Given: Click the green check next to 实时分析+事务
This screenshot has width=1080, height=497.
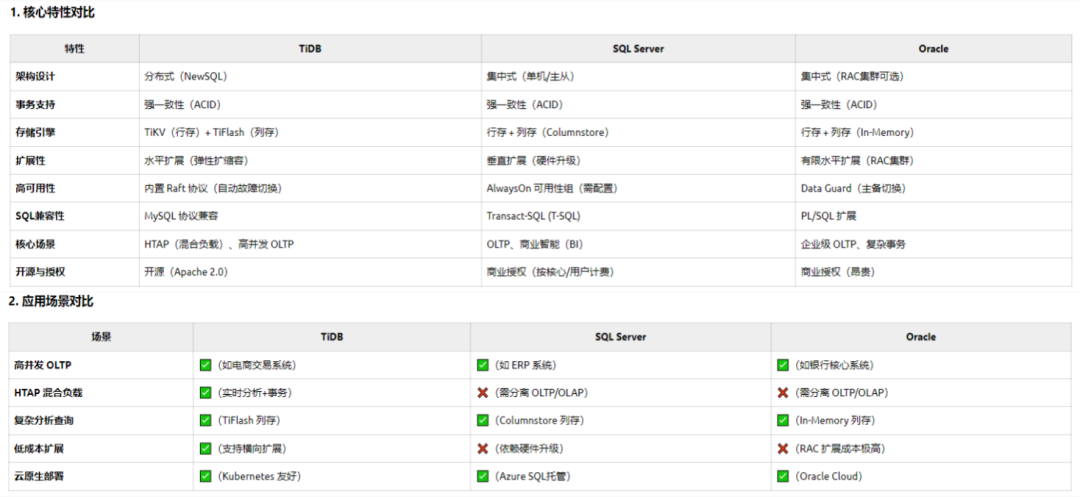Looking at the screenshot, I should click(205, 392).
